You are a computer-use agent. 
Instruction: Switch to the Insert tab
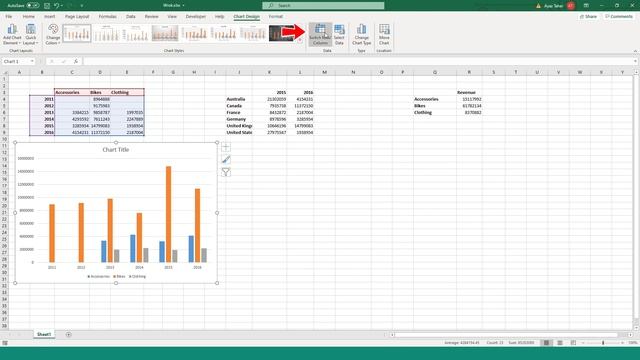tap(49, 16)
